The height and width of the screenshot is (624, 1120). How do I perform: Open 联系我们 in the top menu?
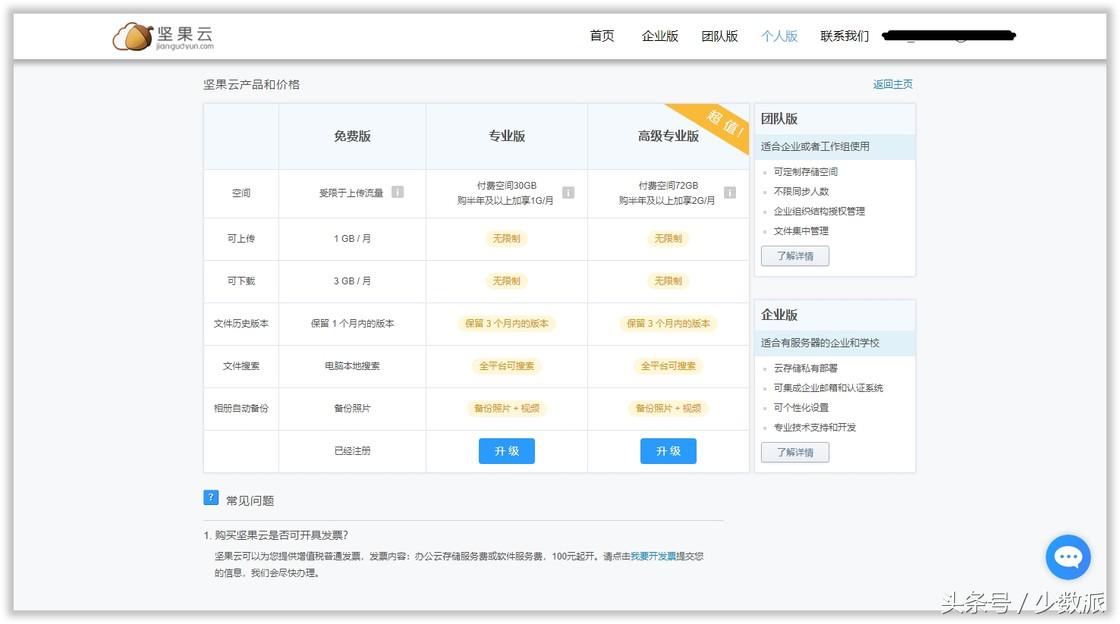[845, 36]
